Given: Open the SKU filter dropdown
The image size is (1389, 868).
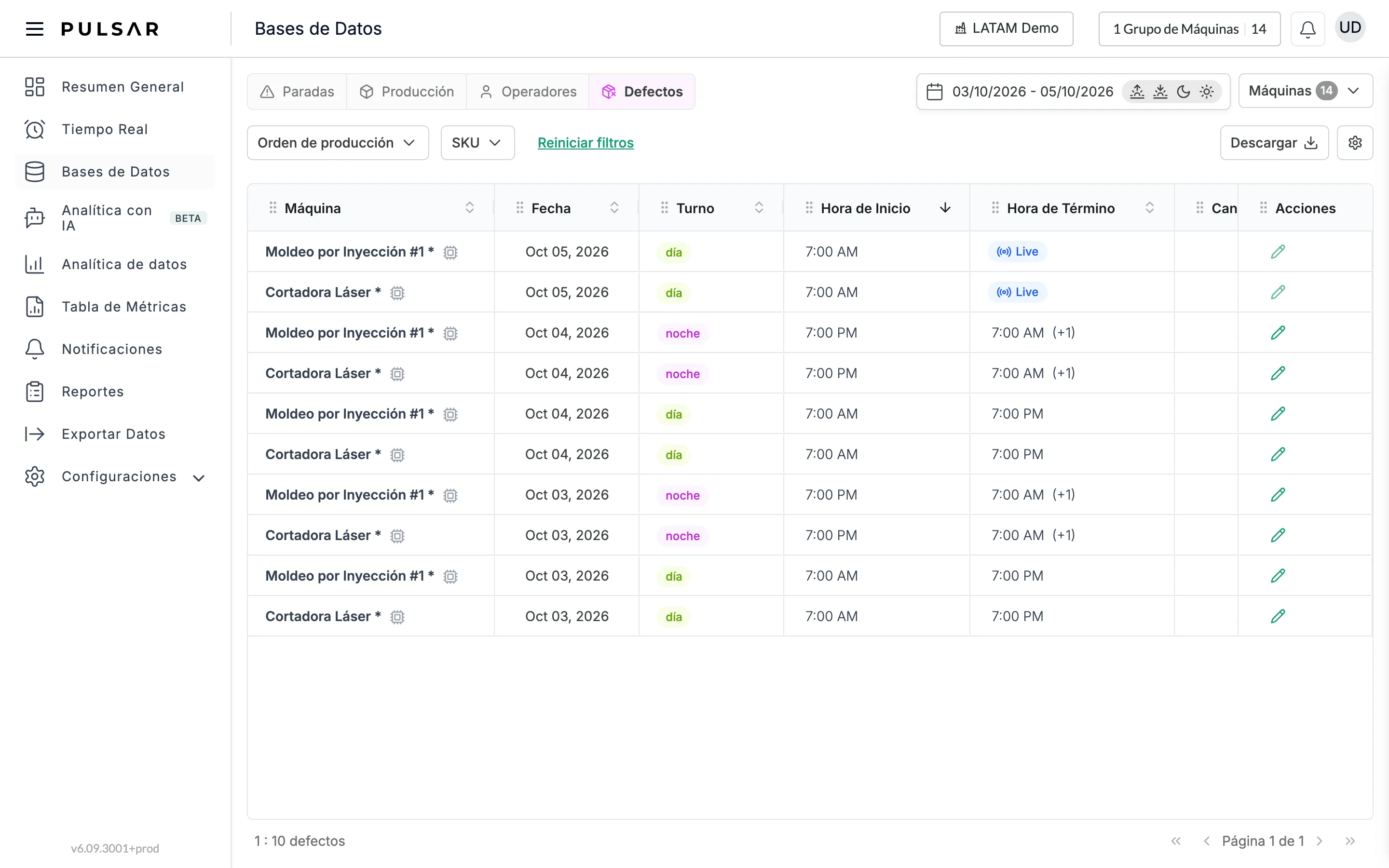Looking at the screenshot, I should (x=477, y=142).
